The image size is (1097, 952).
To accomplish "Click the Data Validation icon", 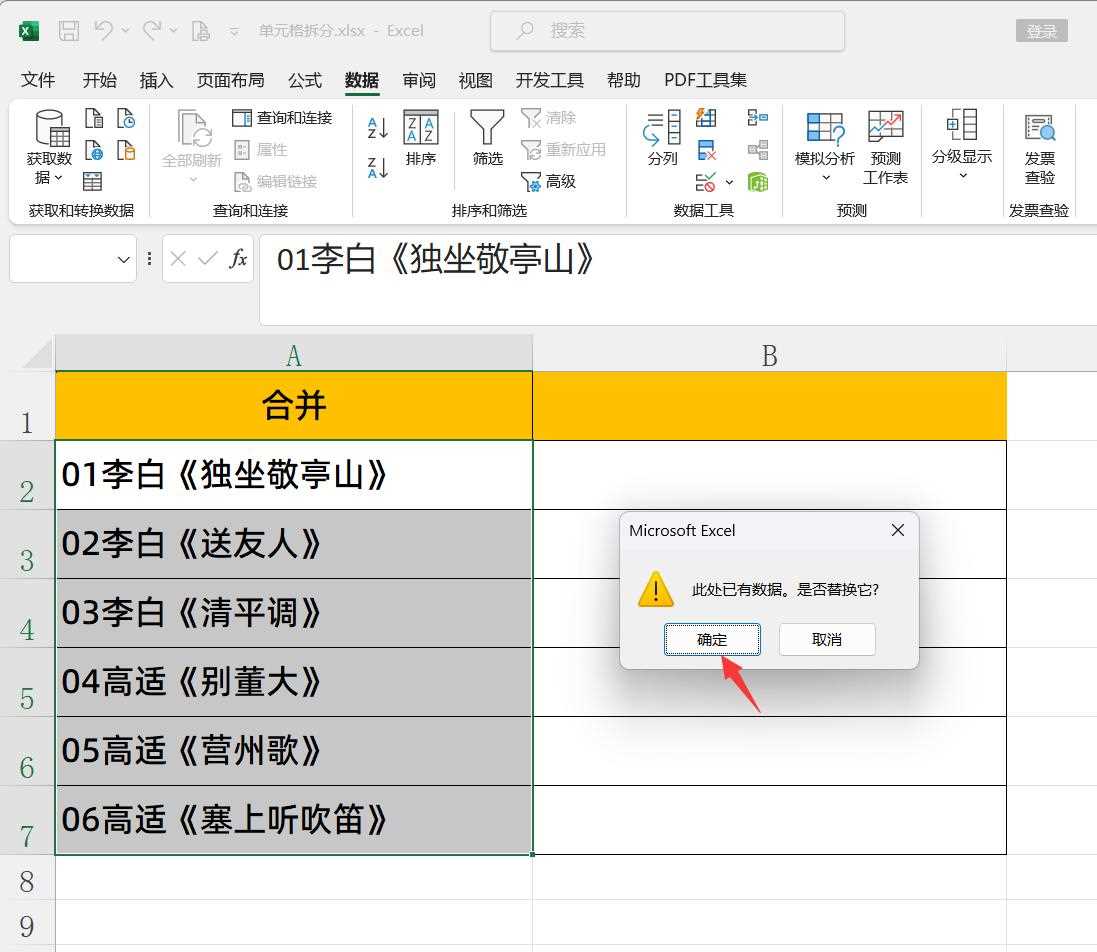I will (705, 182).
